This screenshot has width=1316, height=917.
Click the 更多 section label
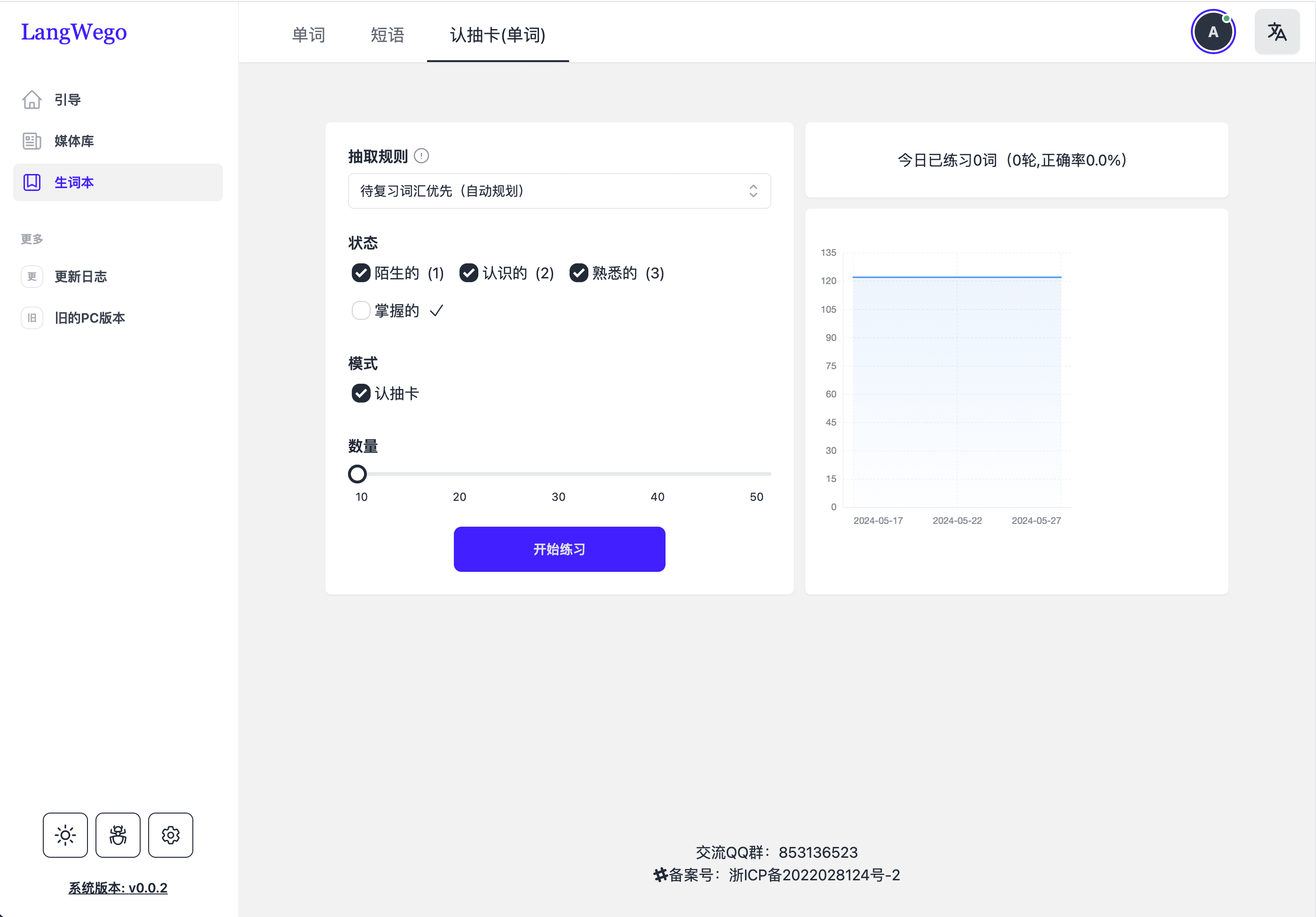click(32, 239)
